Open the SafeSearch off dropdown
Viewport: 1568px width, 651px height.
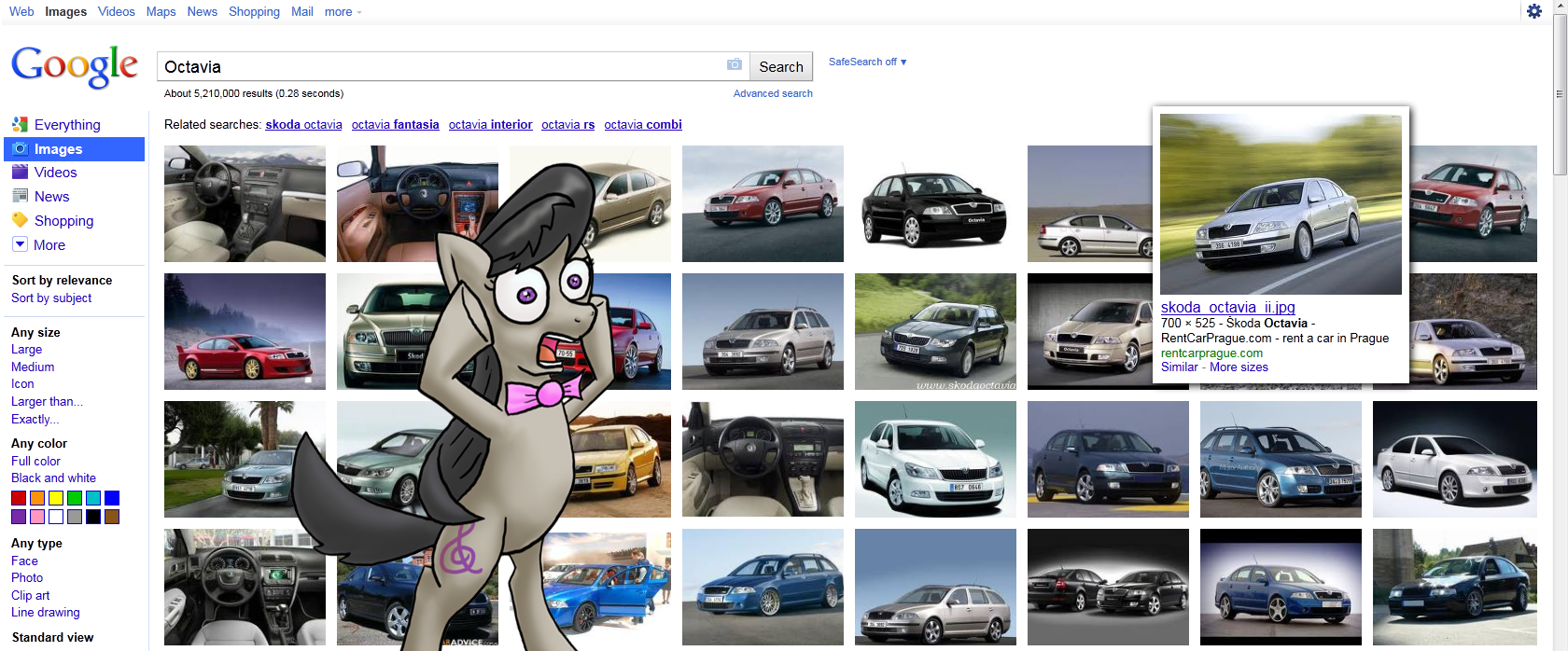(867, 62)
